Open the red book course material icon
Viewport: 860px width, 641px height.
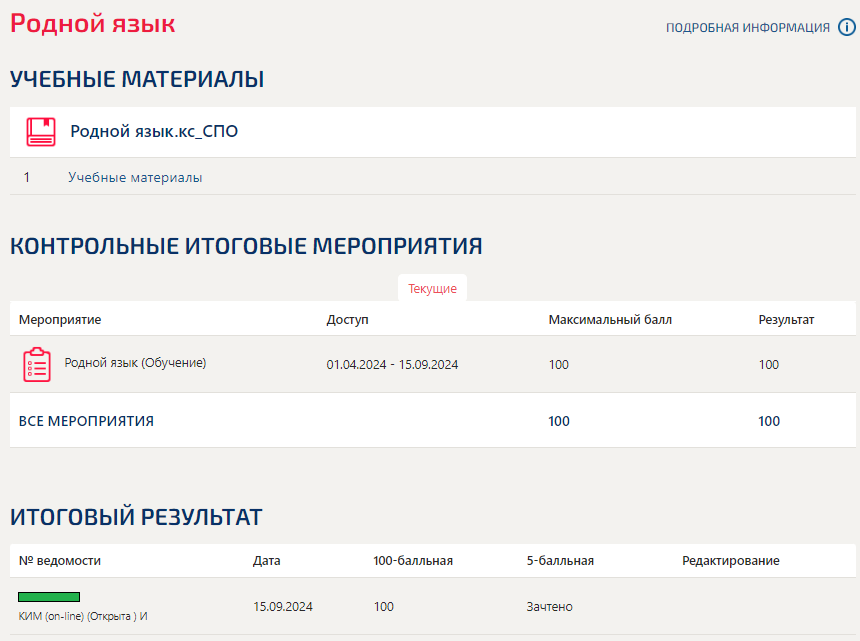click(41, 132)
